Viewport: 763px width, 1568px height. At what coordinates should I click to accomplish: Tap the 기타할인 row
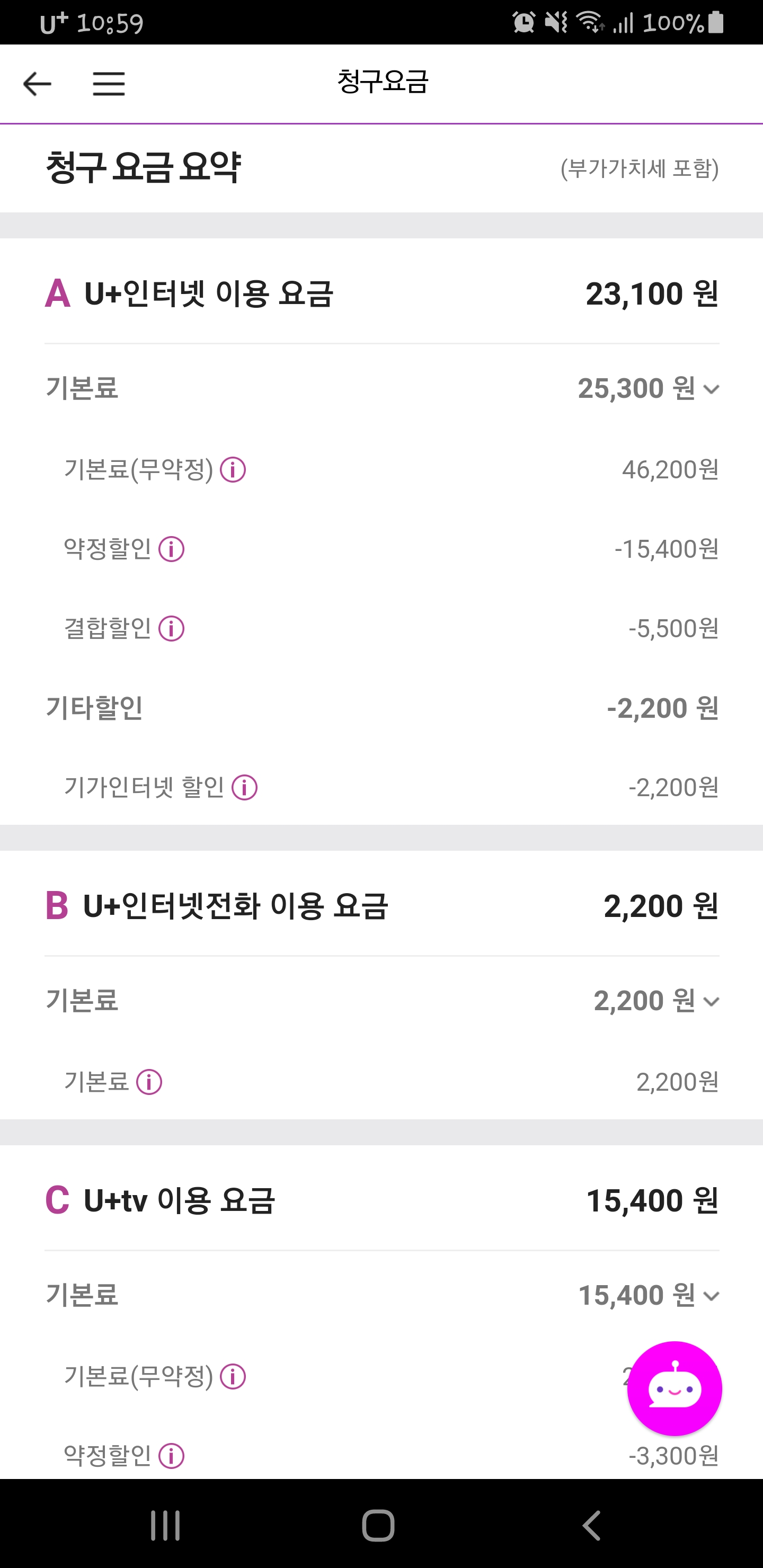click(x=381, y=708)
